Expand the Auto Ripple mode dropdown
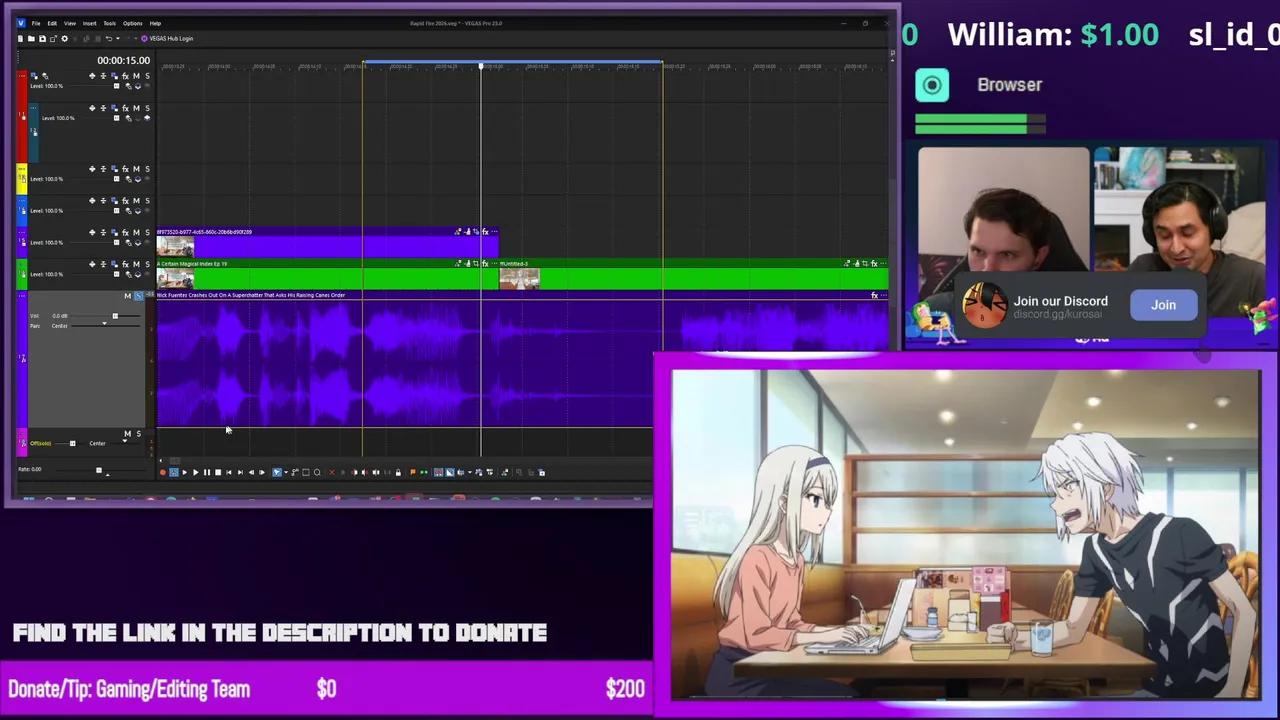This screenshot has height=720, width=1280. [470, 472]
